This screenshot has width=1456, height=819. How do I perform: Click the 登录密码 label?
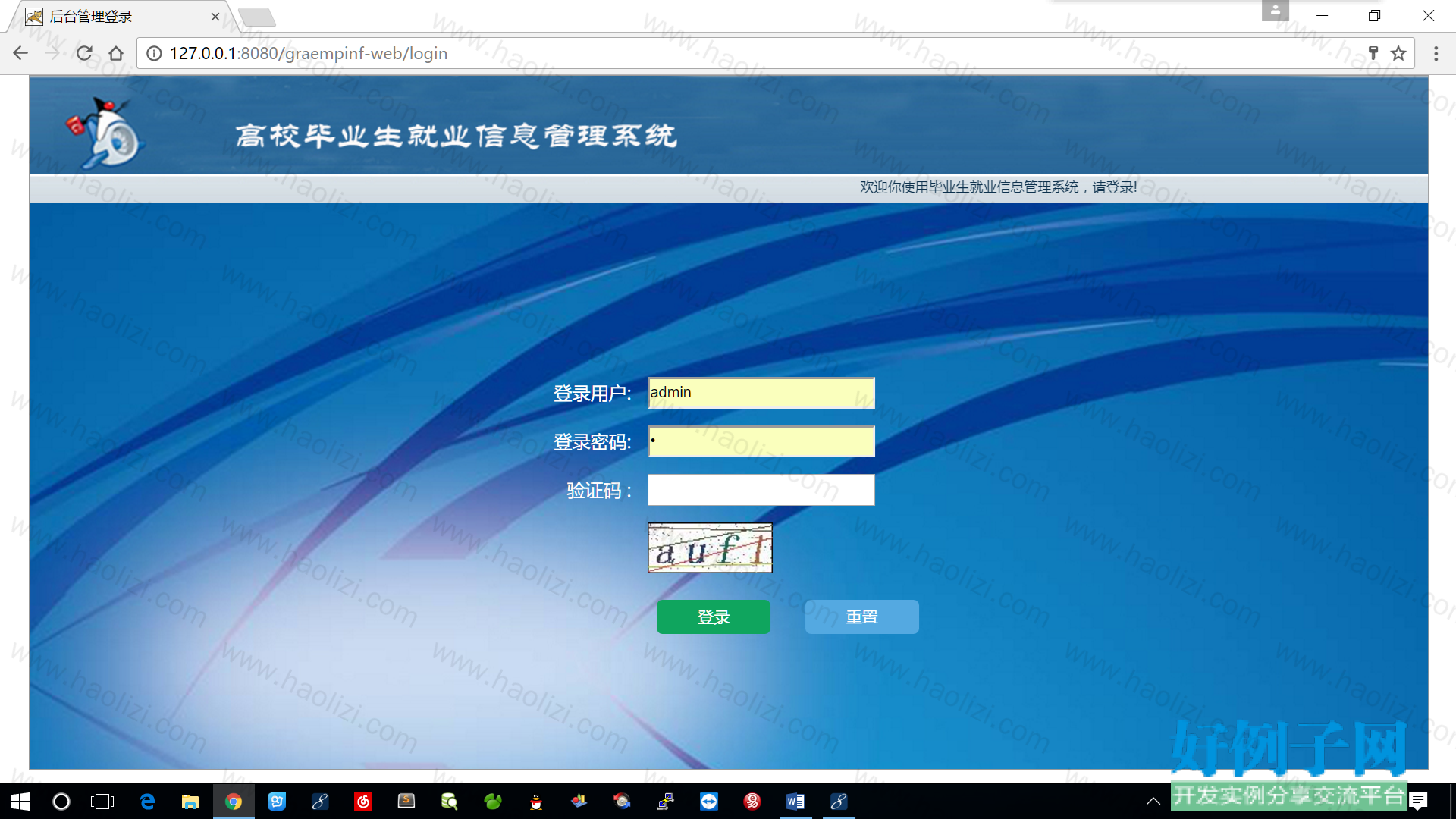pyautogui.click(x=592, y=442)
